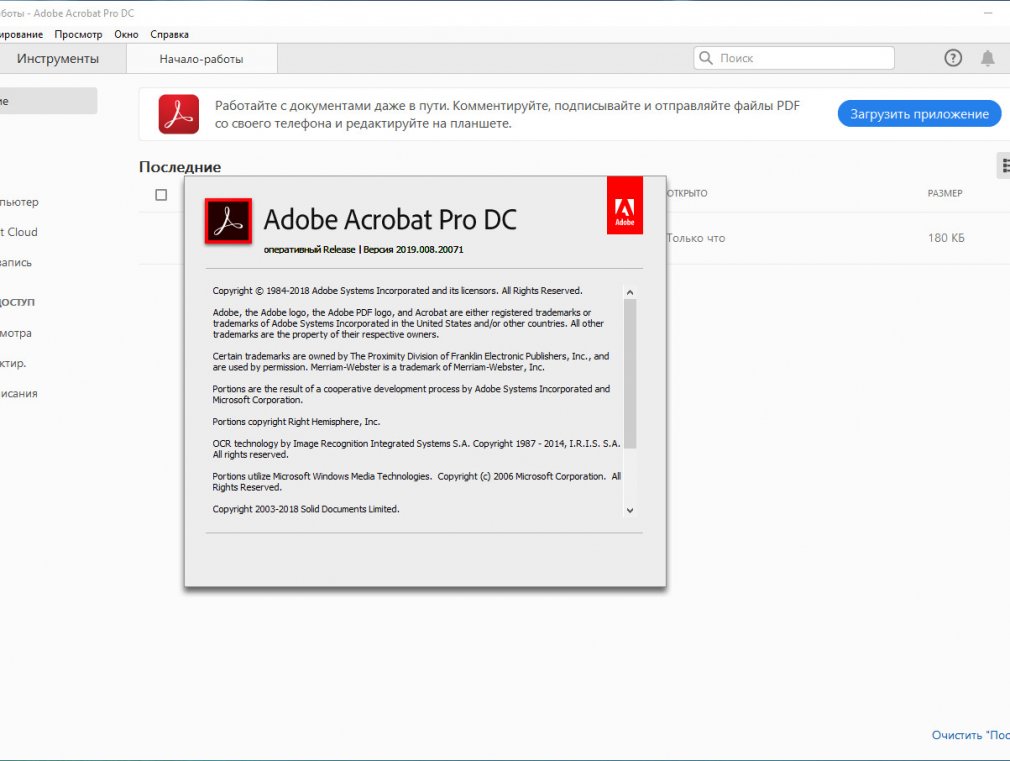
Task: Click the Загрузить приложение button
Action: 919,114
